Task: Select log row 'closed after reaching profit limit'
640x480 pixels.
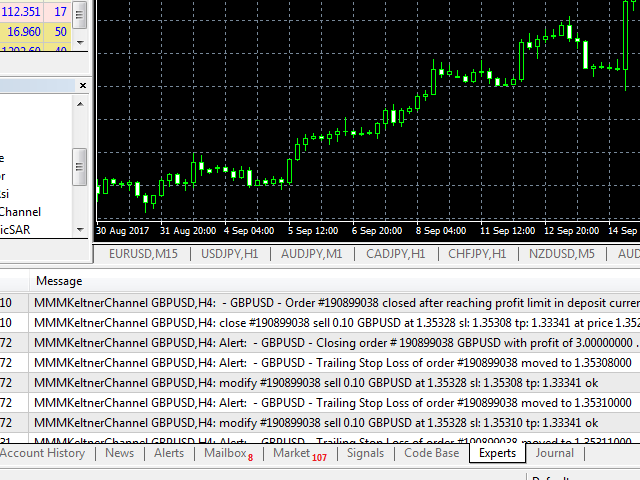Action: [320, 303]
